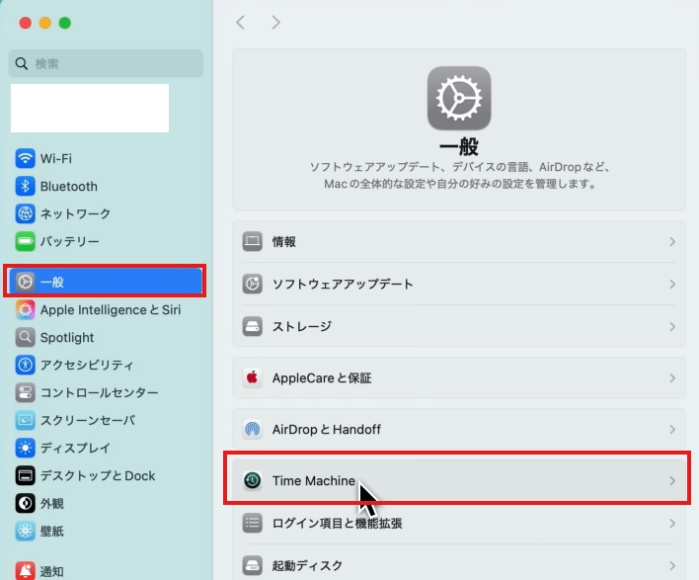Open Time Machine label text

coord(314,481)
